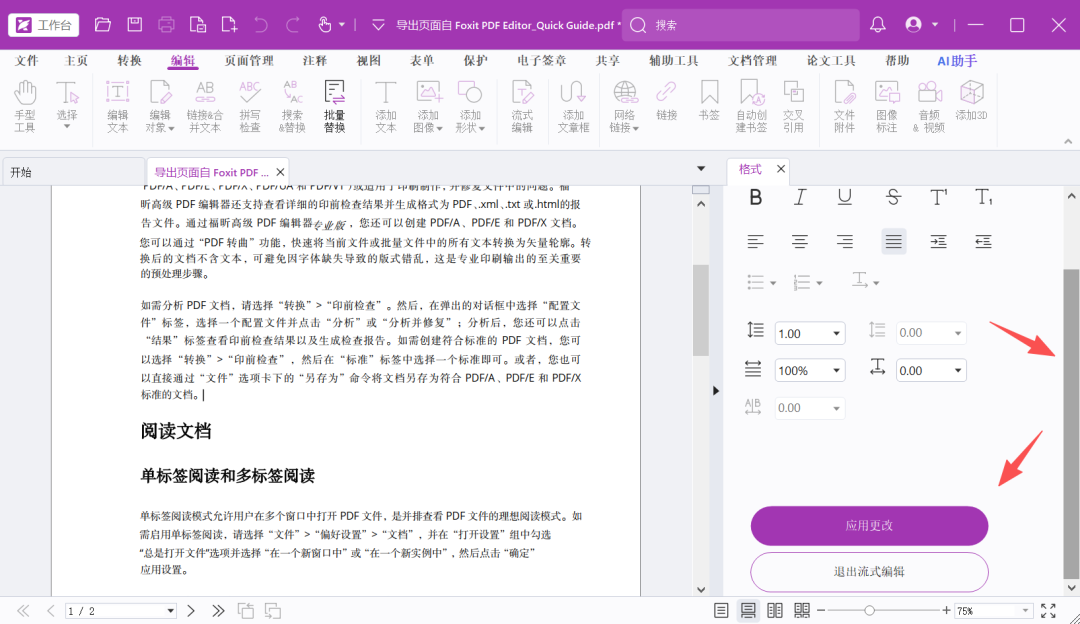This screenshot has width=1080, height=624.
Task: Open notifications bell icon
Action: 878,25
